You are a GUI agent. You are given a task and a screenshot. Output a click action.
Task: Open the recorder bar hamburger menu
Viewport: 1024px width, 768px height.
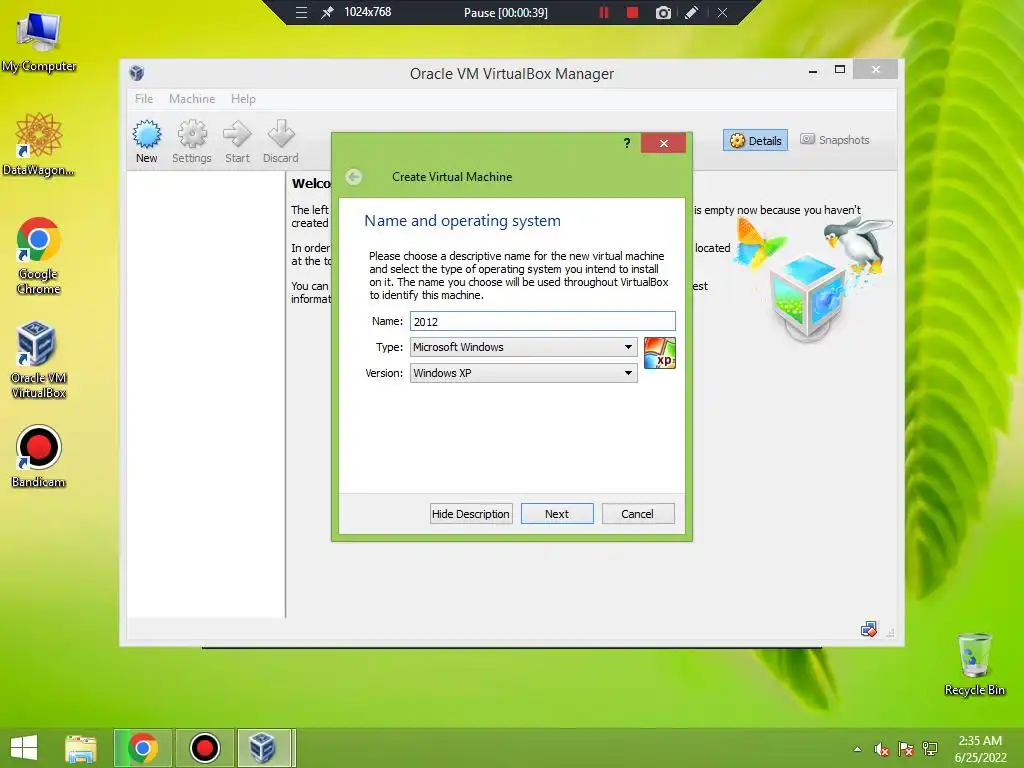pos(301,12)
